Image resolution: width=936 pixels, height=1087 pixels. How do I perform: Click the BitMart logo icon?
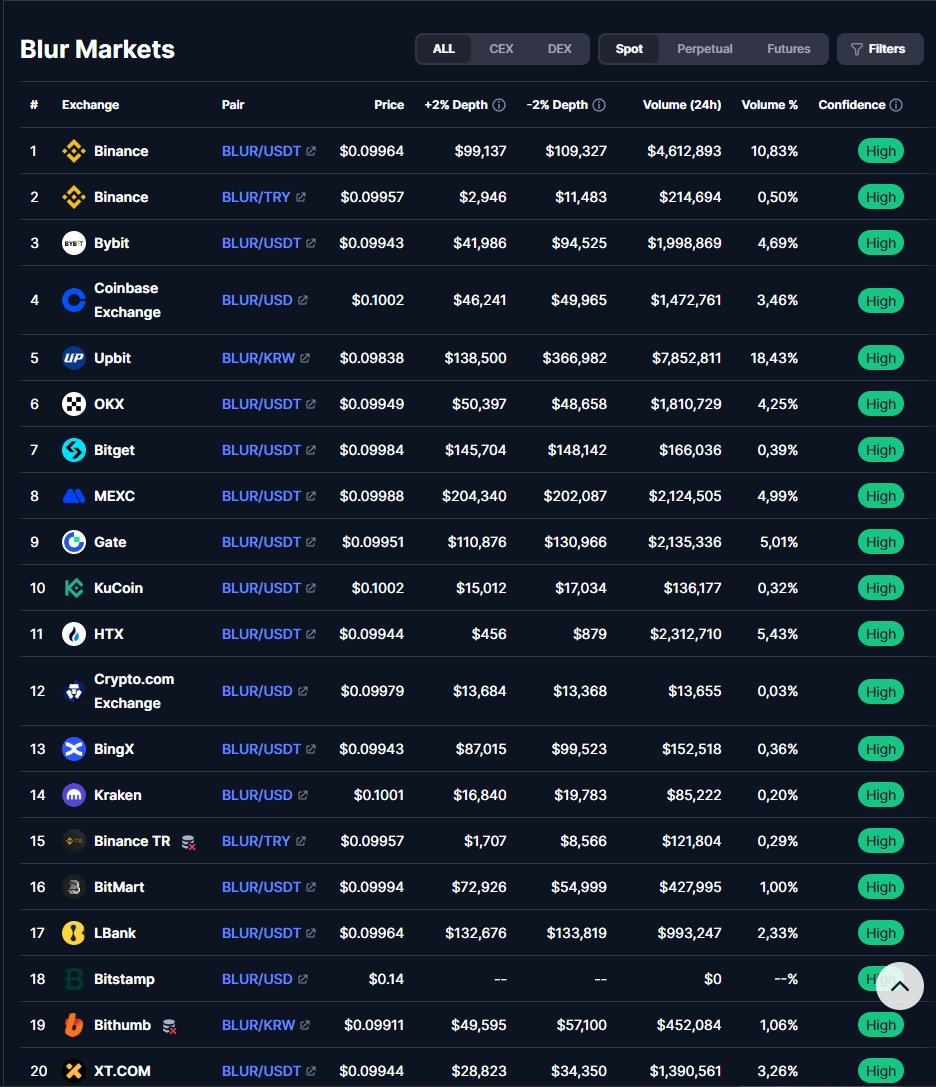[73, 887]
